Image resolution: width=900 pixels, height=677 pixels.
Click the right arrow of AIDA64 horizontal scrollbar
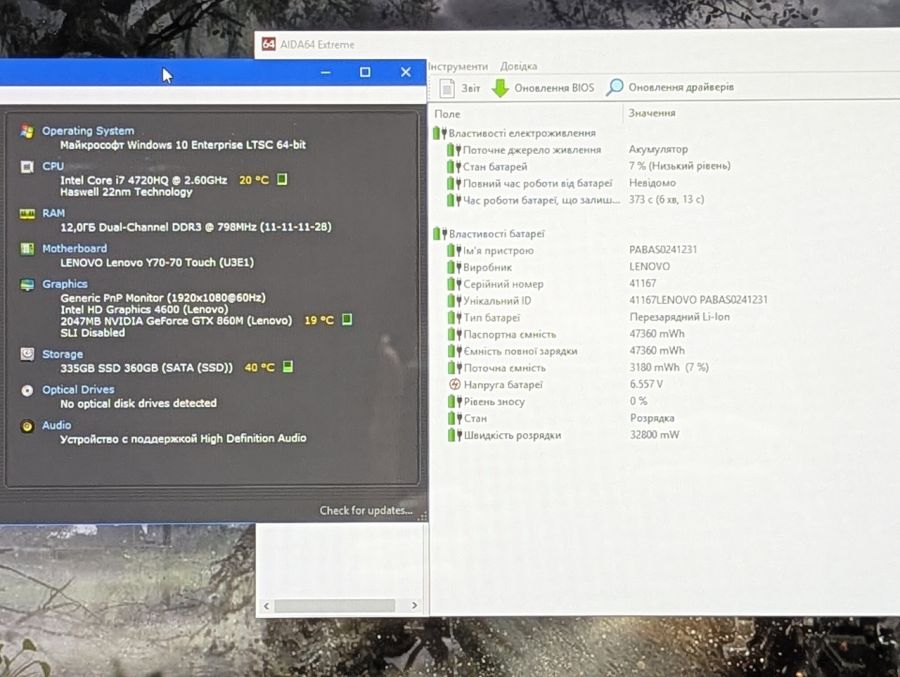[x=414, y=605]
